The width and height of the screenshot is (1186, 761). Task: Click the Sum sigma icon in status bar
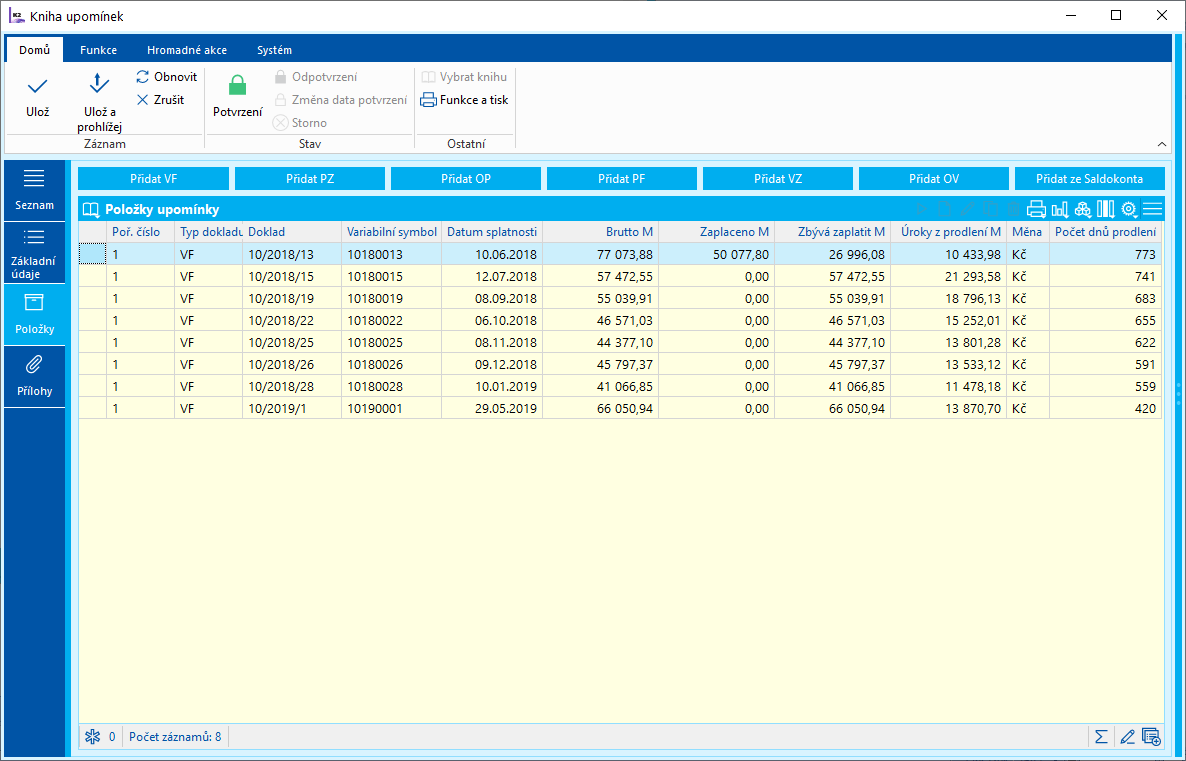1101,737
